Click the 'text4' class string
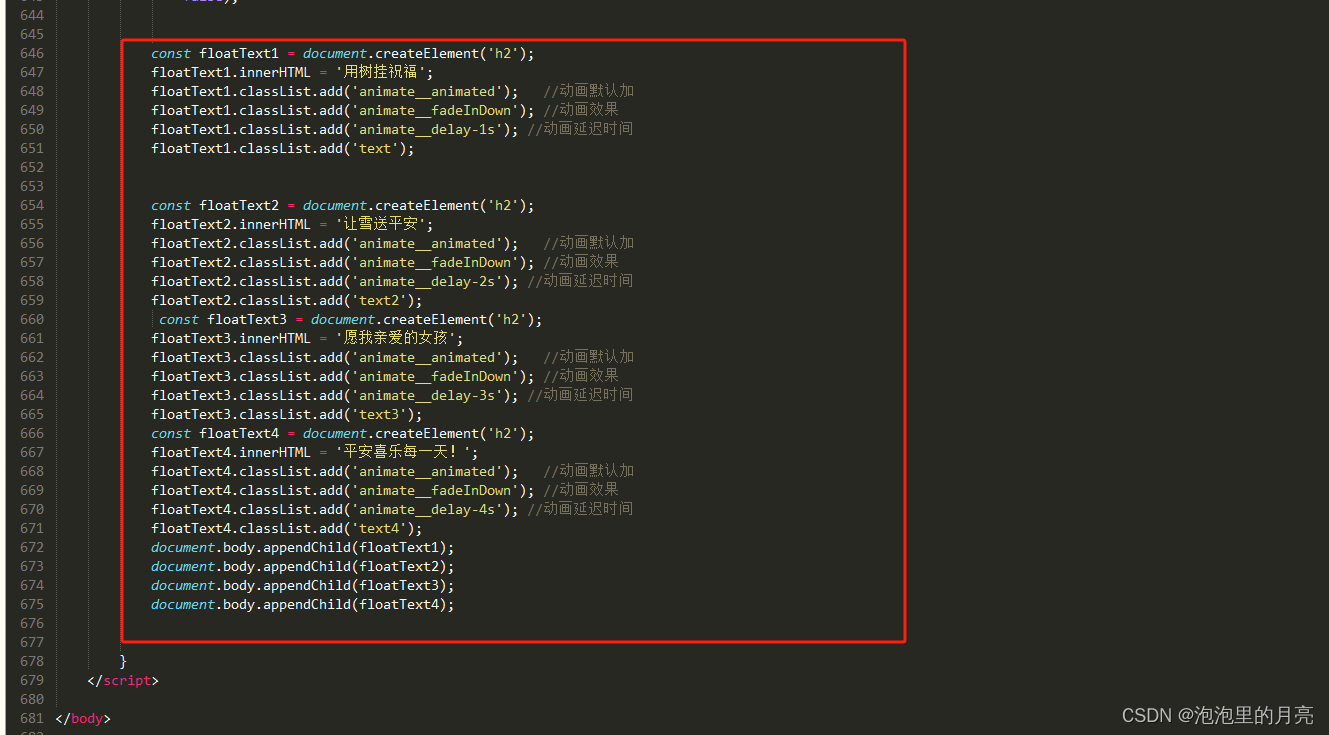The height and width of the screenshot is (735, 1329). 379,528
